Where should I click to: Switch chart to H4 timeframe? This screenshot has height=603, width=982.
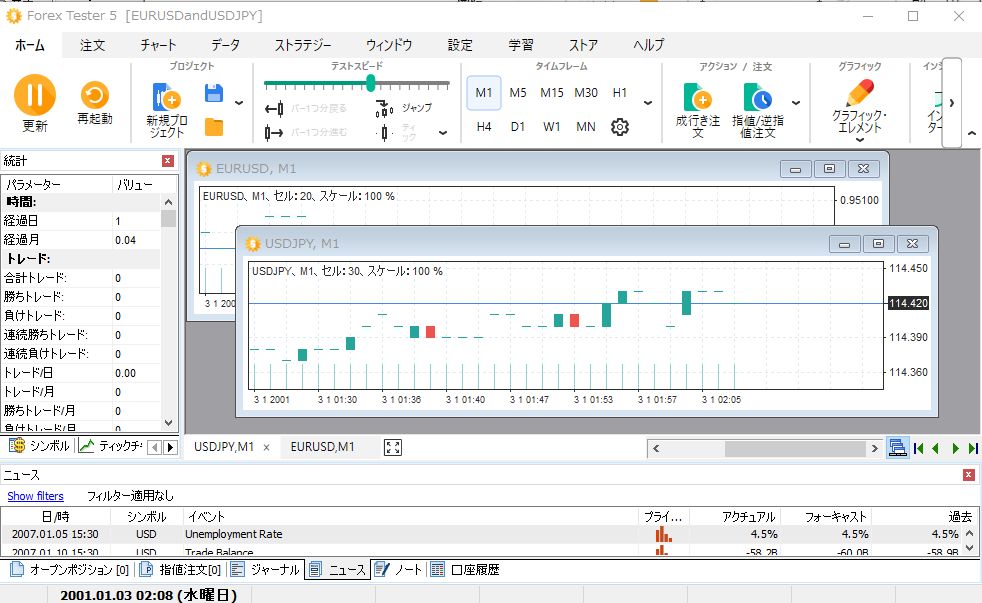pyautogui.click(x=484, y=127)
